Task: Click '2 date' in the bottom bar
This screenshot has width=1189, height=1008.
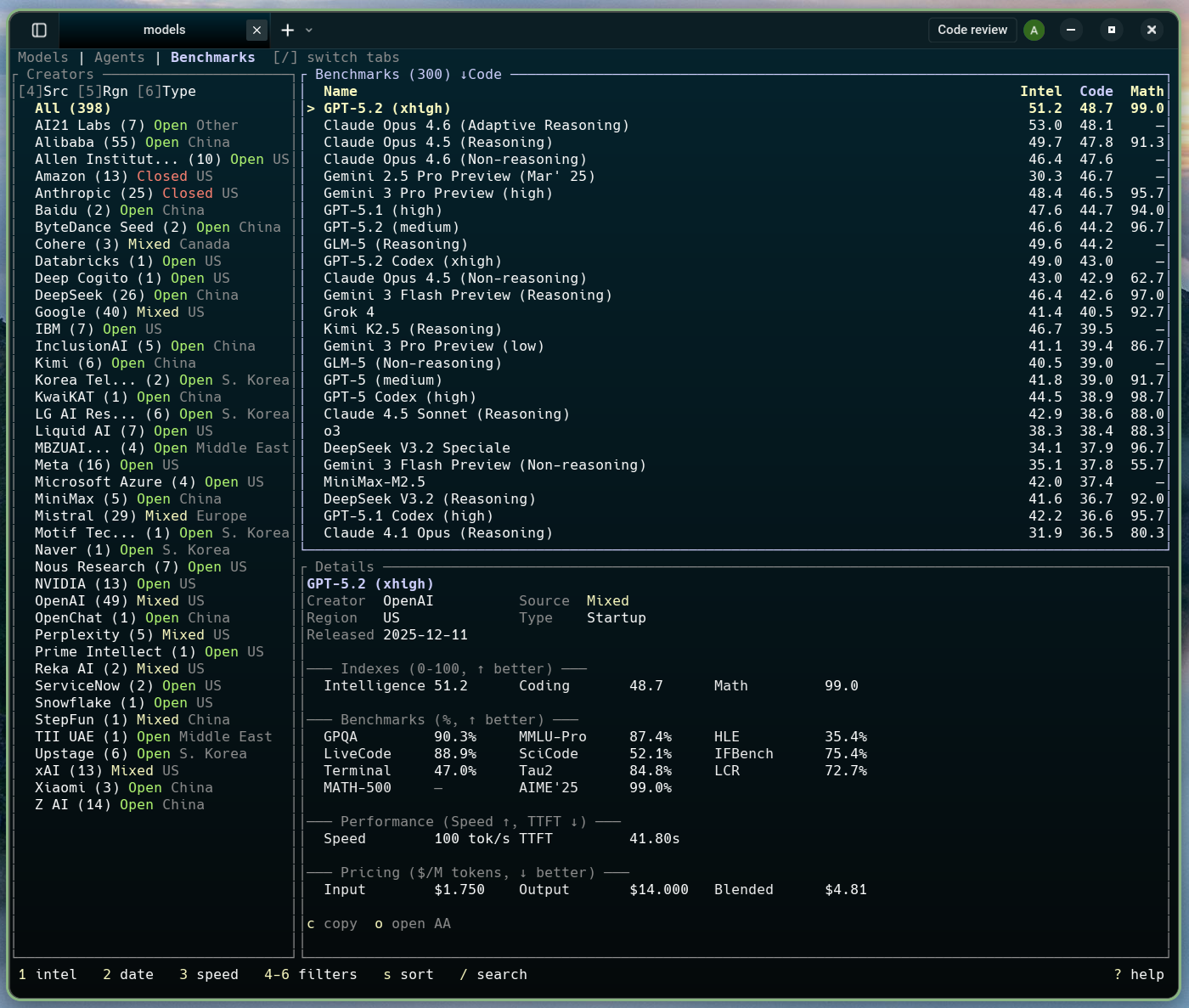Action: (128, 974)
